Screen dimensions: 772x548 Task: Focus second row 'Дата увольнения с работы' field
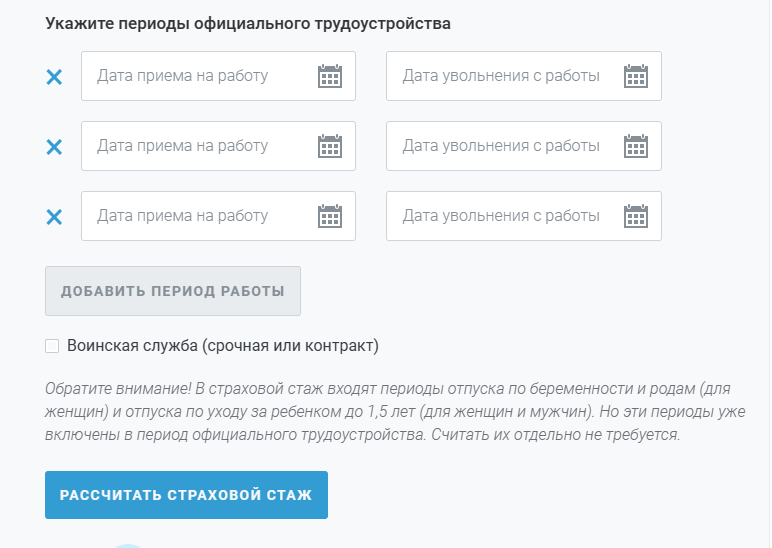point(524,146)
